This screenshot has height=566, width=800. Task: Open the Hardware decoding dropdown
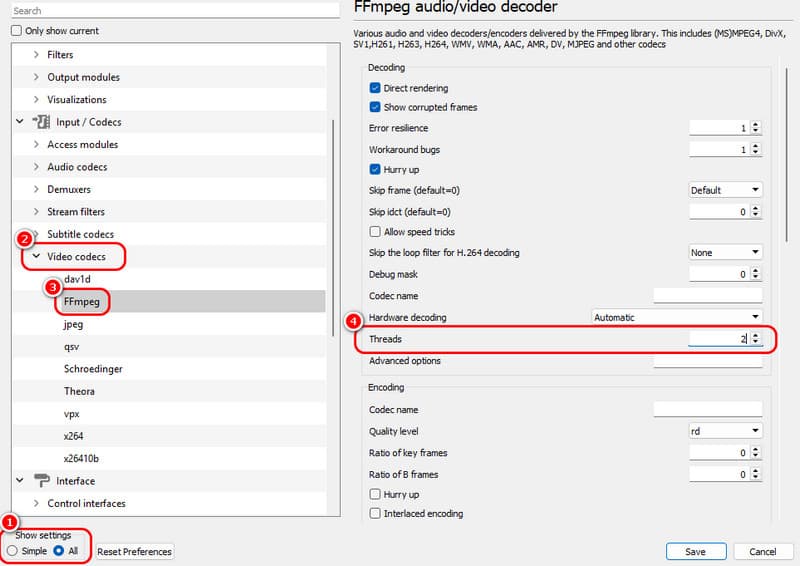(676, 317)
